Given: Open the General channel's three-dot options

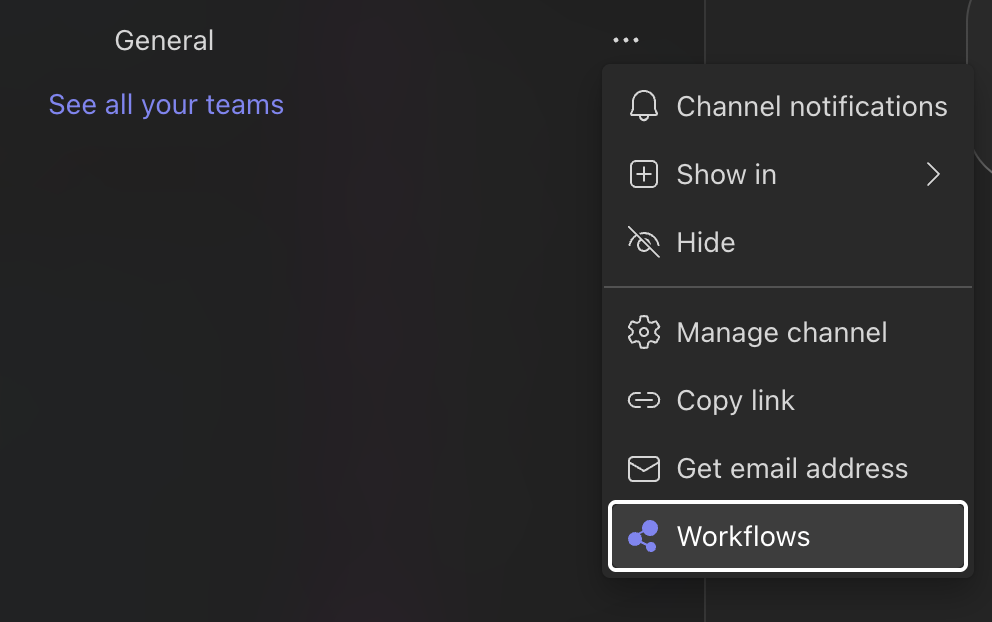Looking at the screenshot, I should pyautogui.click(x=626, y=41).
